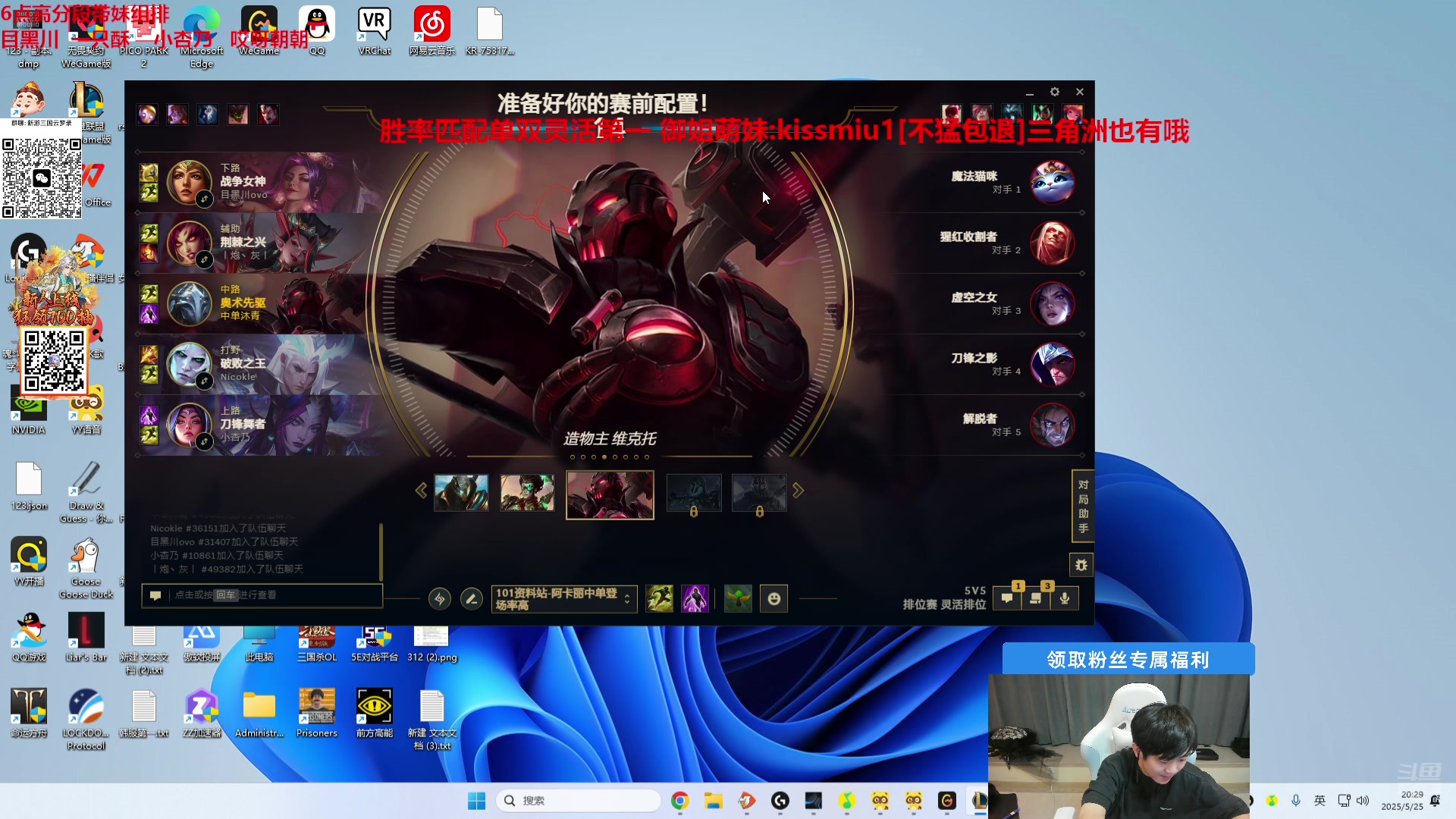Click chat line 小杏乃 #10861加入了队伍聊天

pos(217,555)
